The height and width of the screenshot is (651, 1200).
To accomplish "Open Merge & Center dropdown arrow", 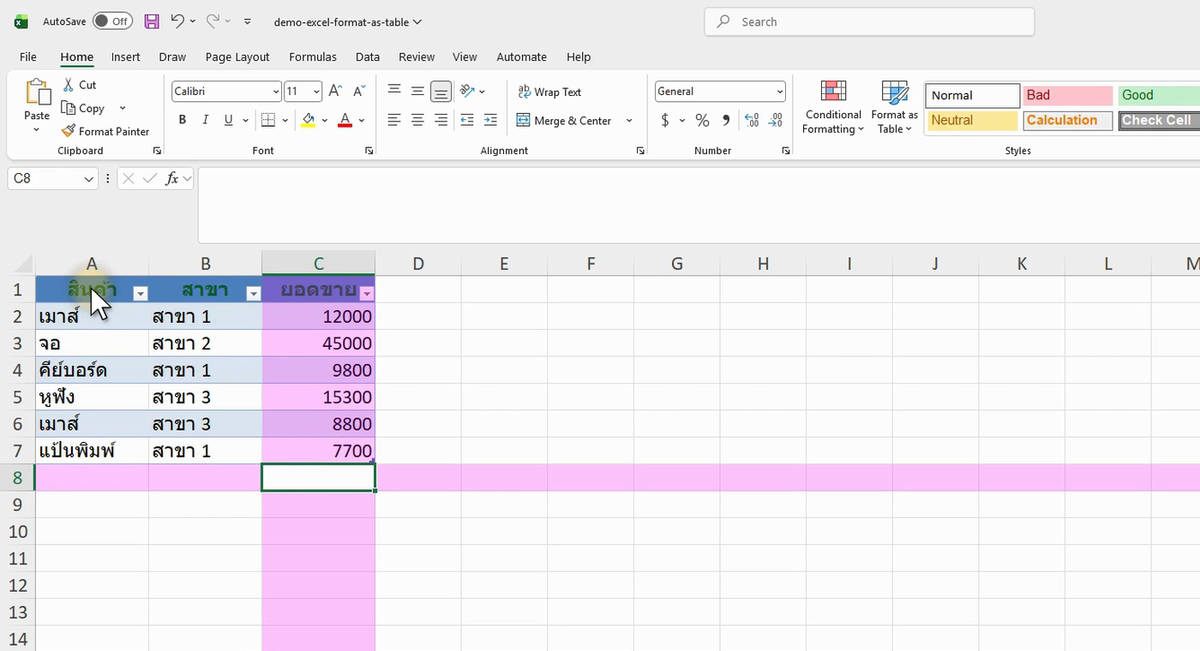I will (x=629, y=121).
